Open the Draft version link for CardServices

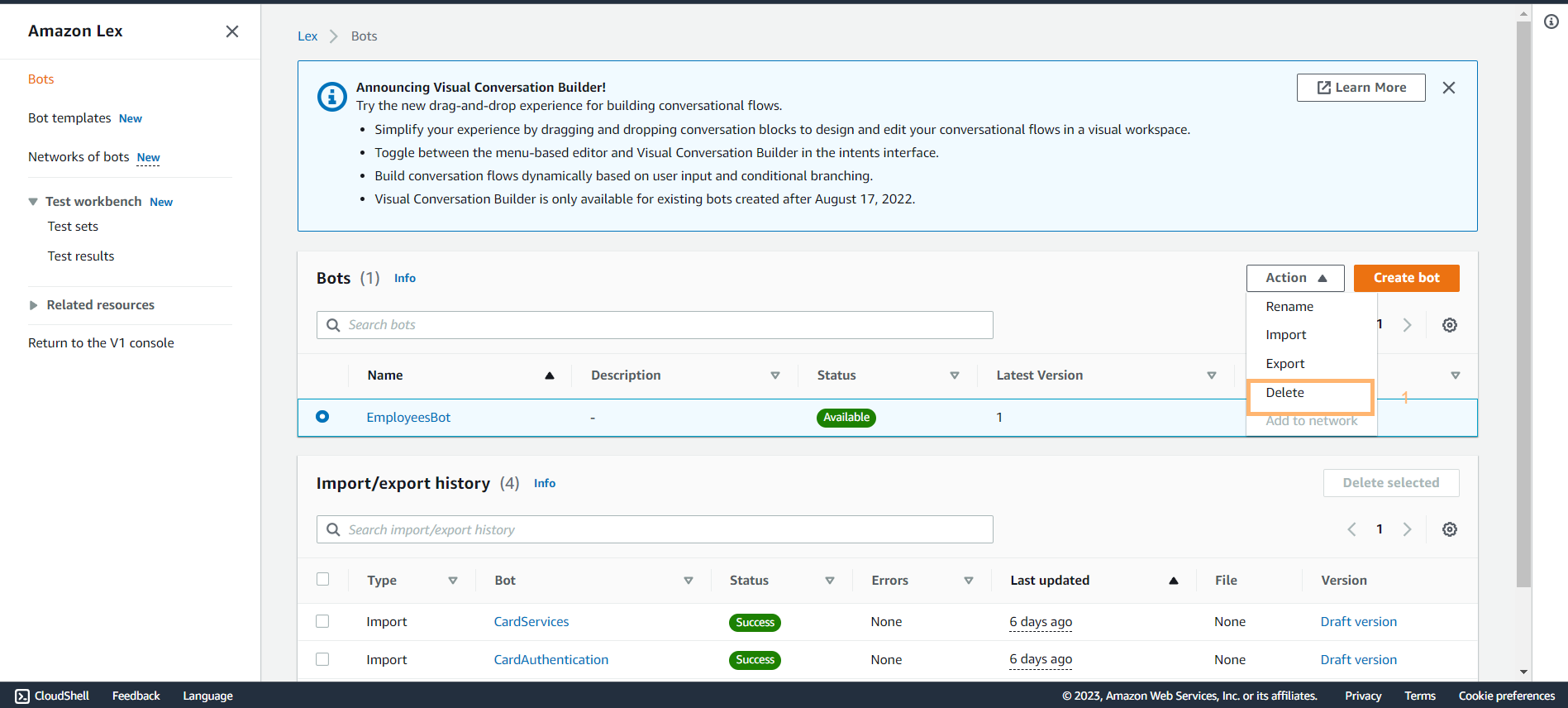[x=1359, y=622]
